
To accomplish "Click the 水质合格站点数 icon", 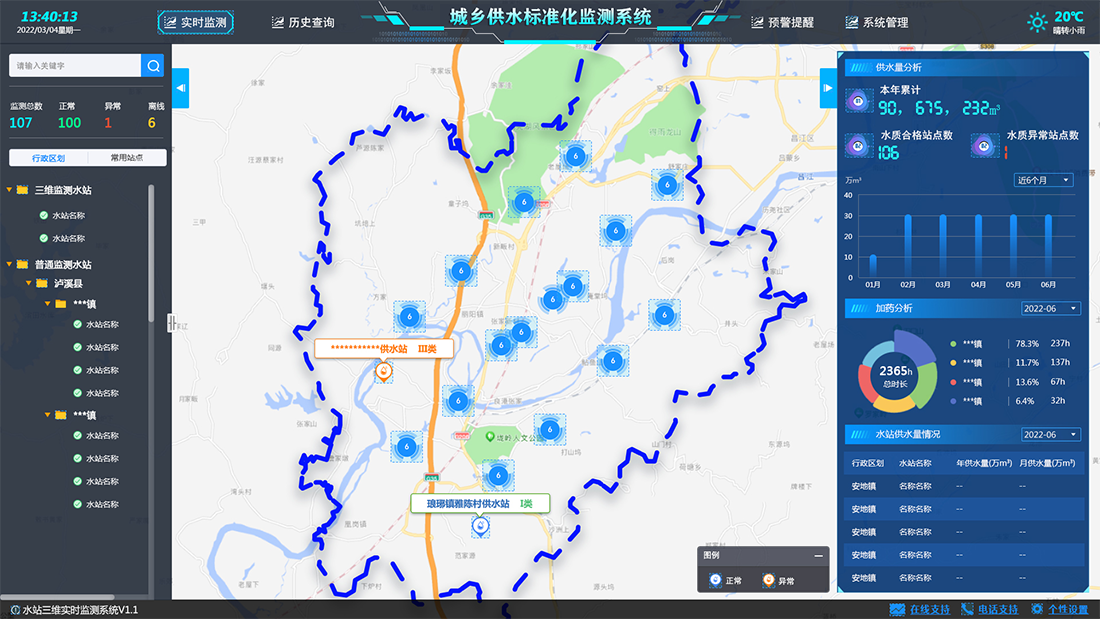I will tap(857, 145).
